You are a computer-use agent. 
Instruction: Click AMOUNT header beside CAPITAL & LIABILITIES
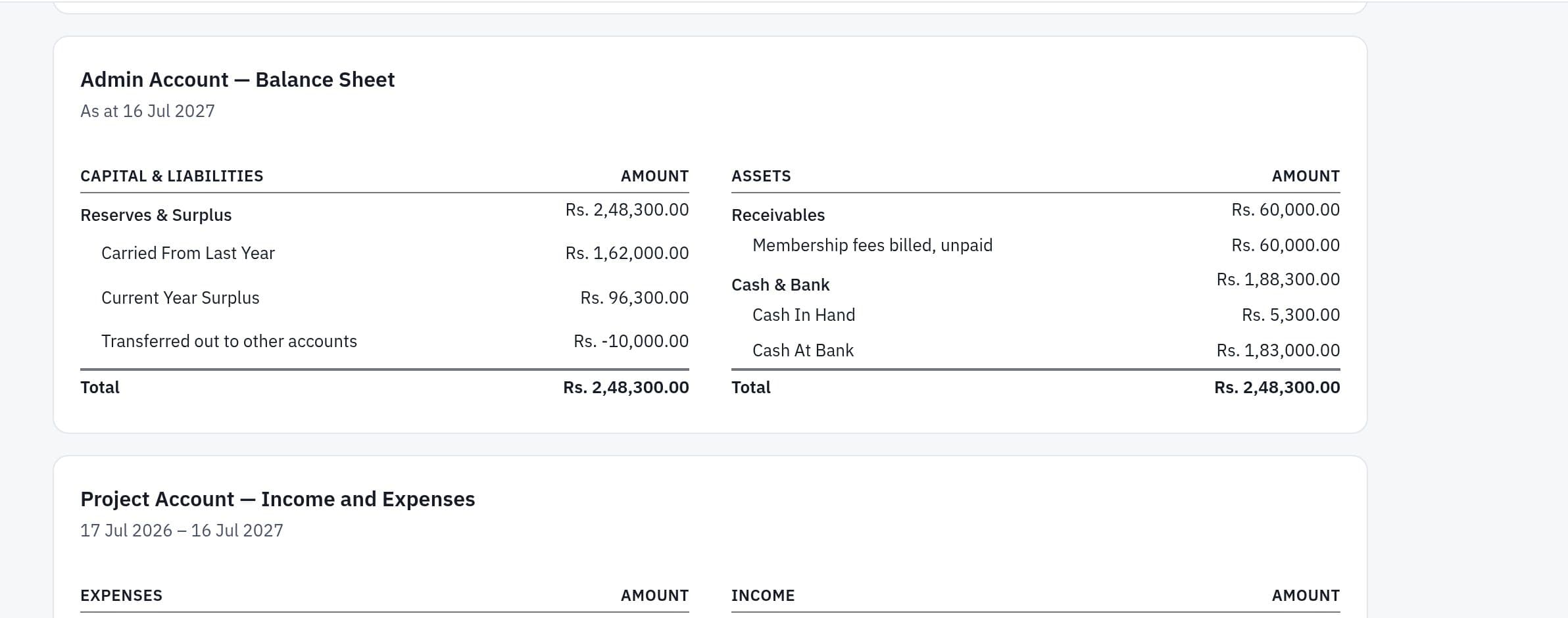pos(654,176)
